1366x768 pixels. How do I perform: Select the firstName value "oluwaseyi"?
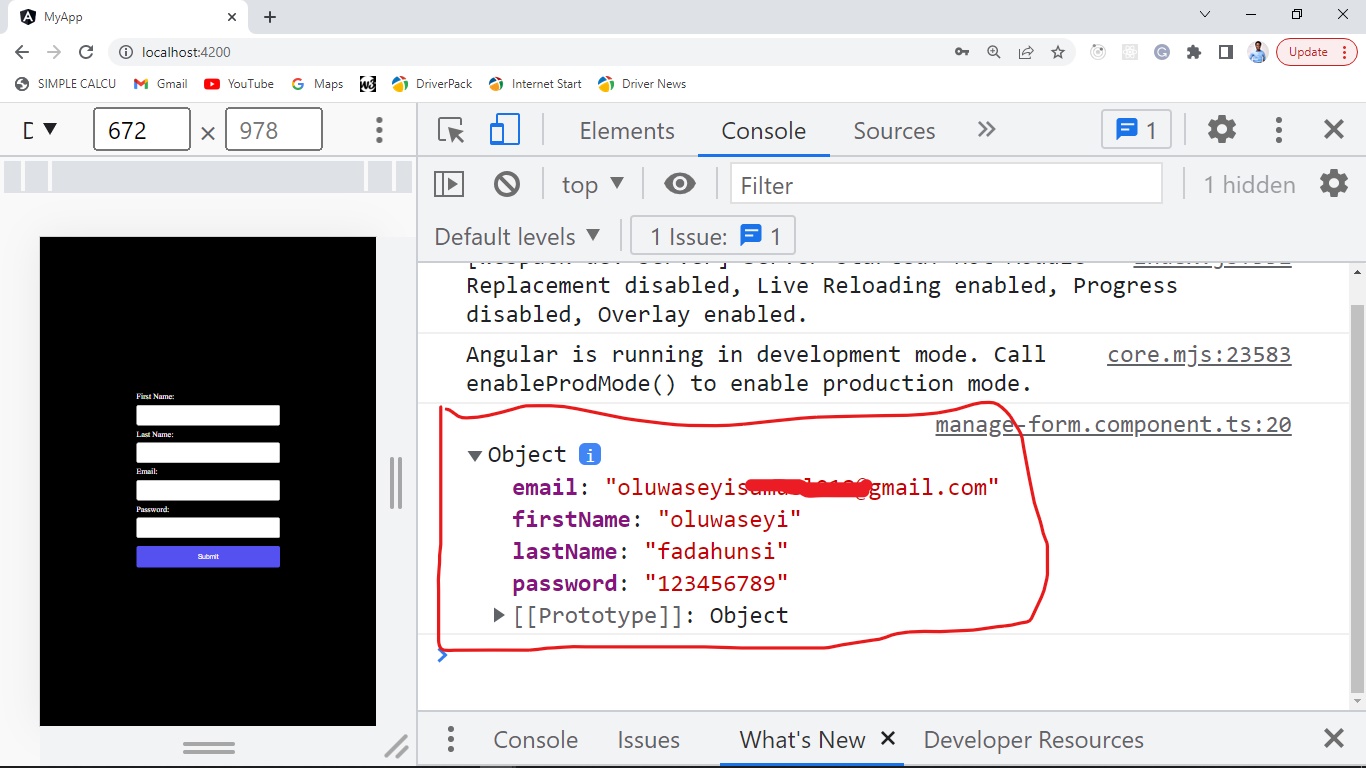point(730,519)
